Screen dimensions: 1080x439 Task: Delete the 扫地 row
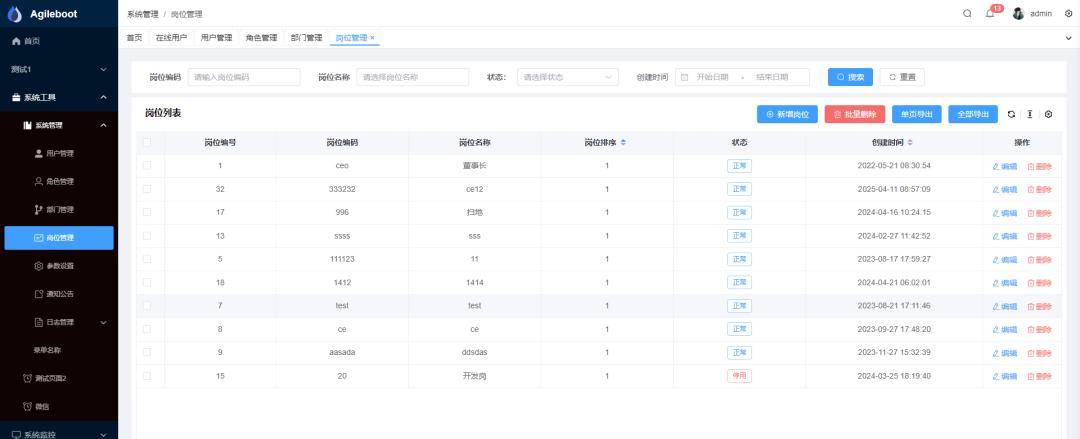[x=1039, y=213]
